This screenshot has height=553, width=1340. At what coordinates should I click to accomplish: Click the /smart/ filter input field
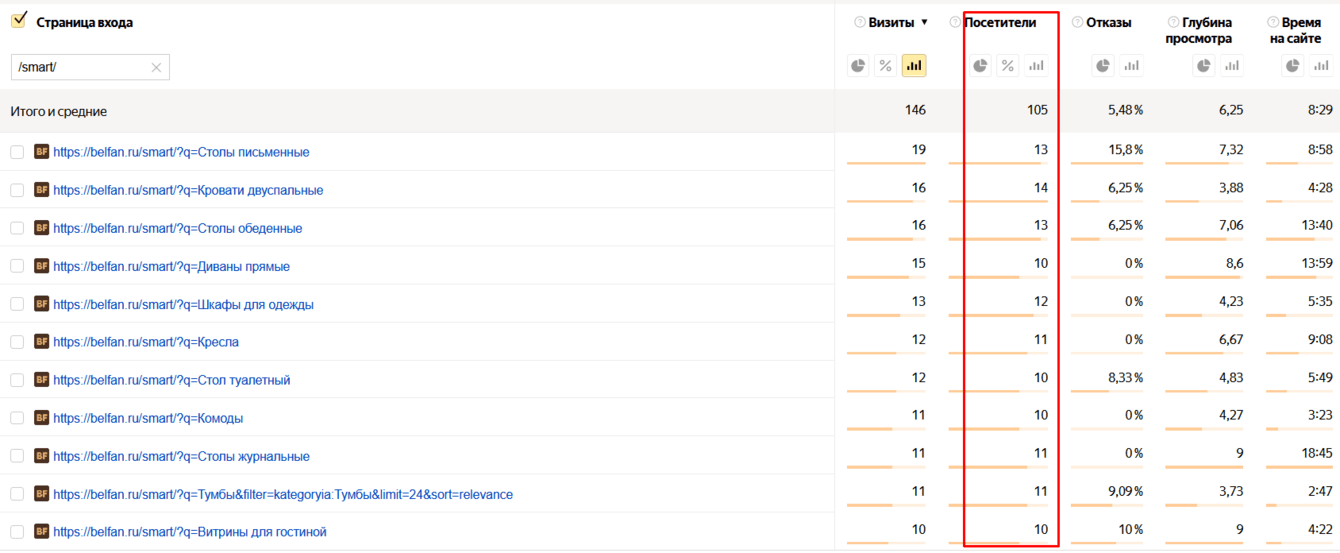pos(80,67)
